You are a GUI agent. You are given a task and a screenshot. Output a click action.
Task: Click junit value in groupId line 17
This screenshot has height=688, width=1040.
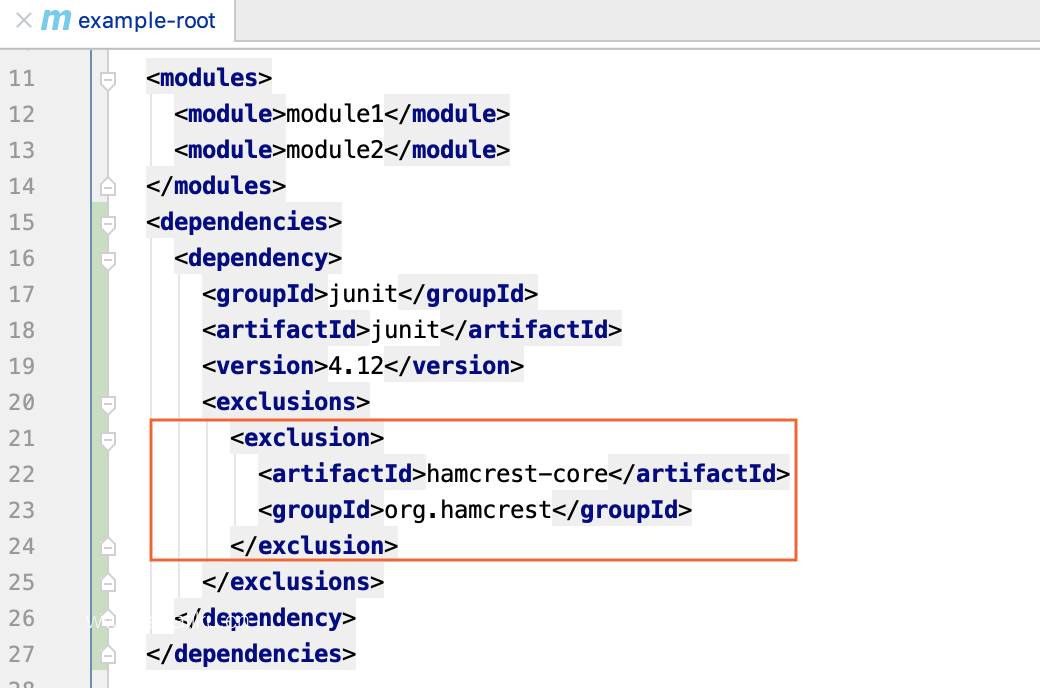pos(363,293)
